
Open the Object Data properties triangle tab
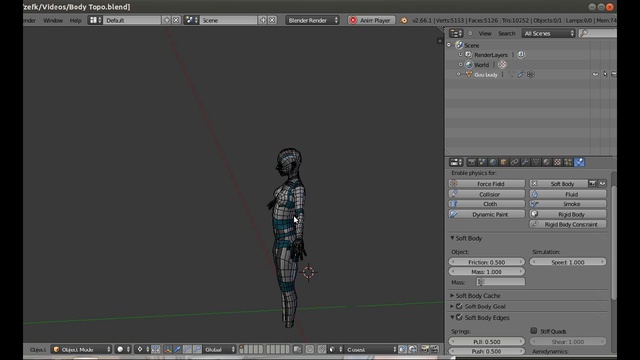click(536, 162)
